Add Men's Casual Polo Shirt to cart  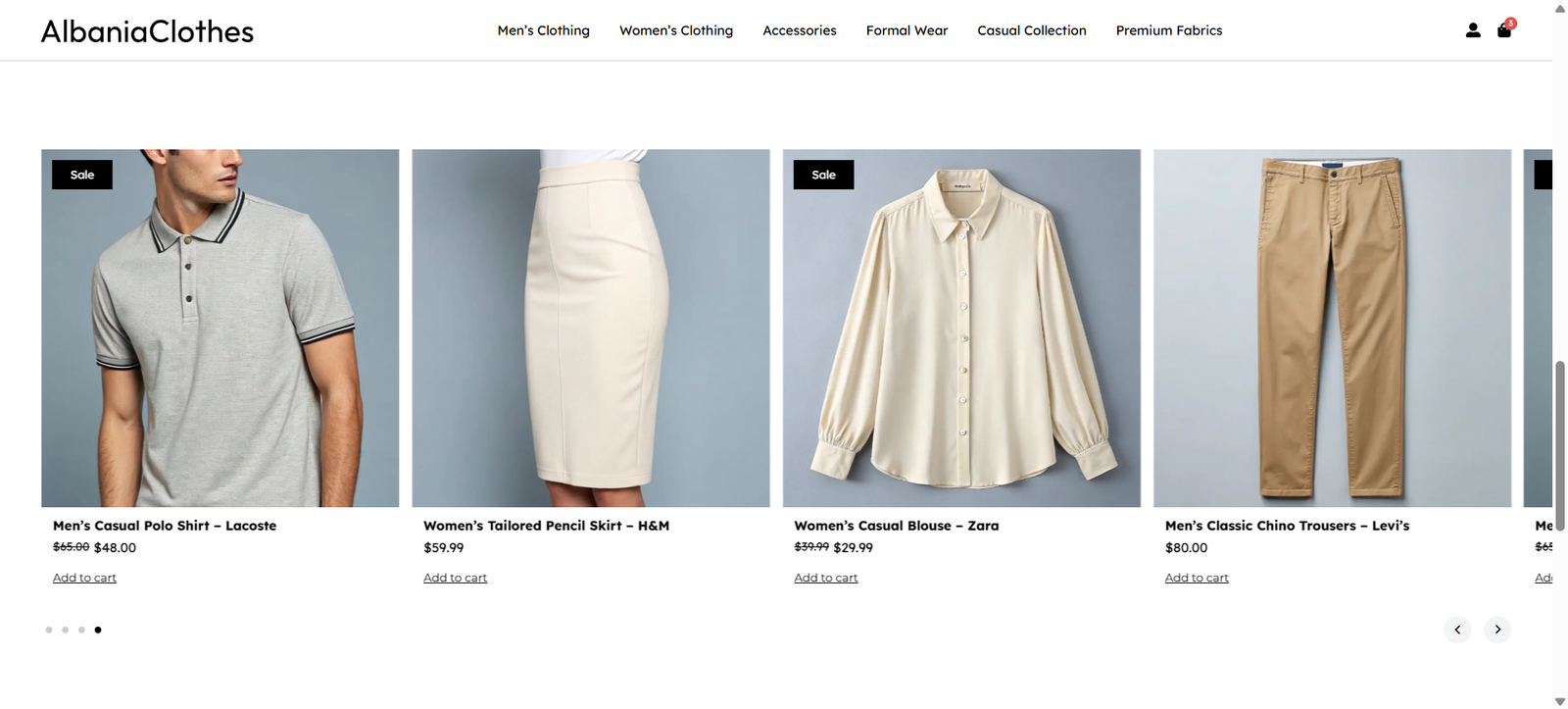[84, 578]
